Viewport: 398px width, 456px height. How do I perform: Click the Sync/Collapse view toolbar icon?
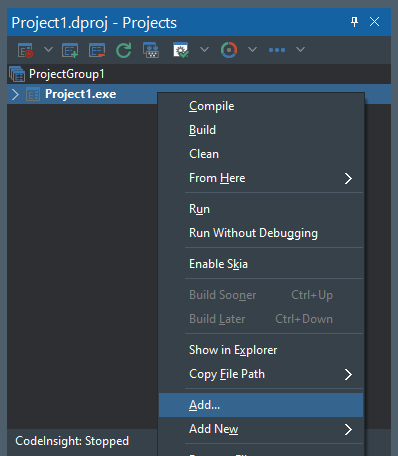coord(151,50)
